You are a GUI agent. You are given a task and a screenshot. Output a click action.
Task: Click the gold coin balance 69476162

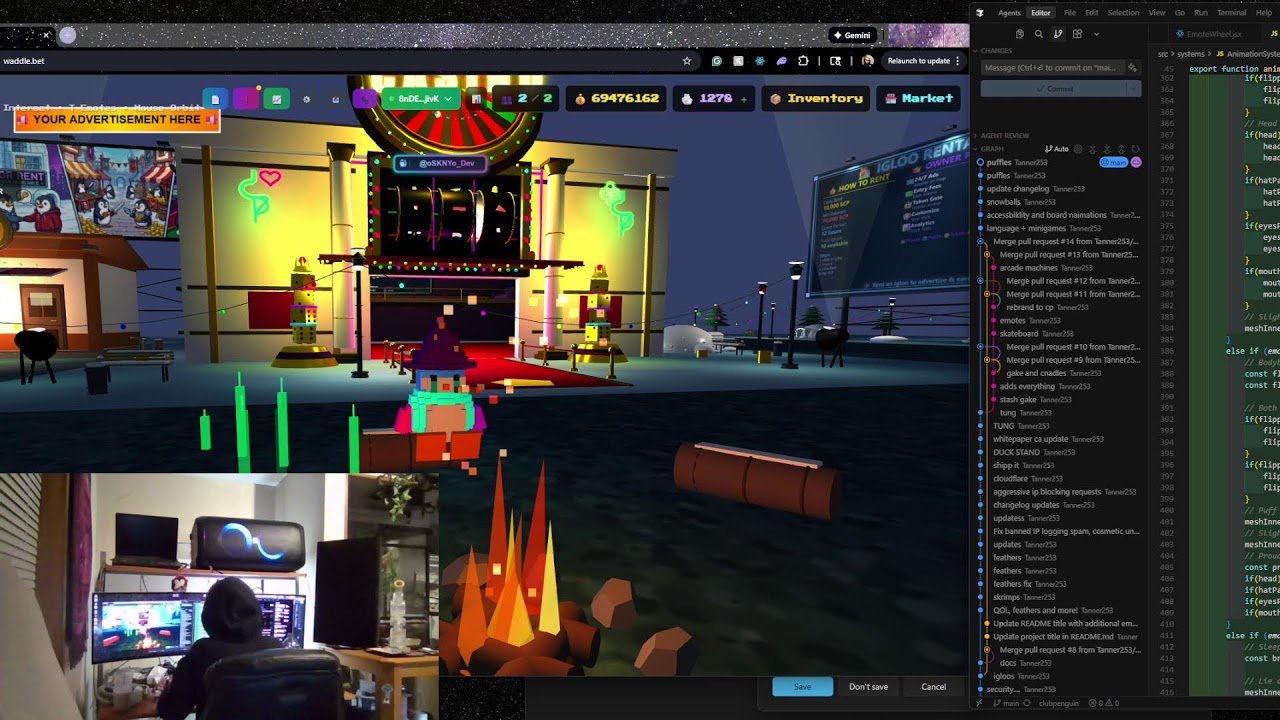(x=617, y=98)
